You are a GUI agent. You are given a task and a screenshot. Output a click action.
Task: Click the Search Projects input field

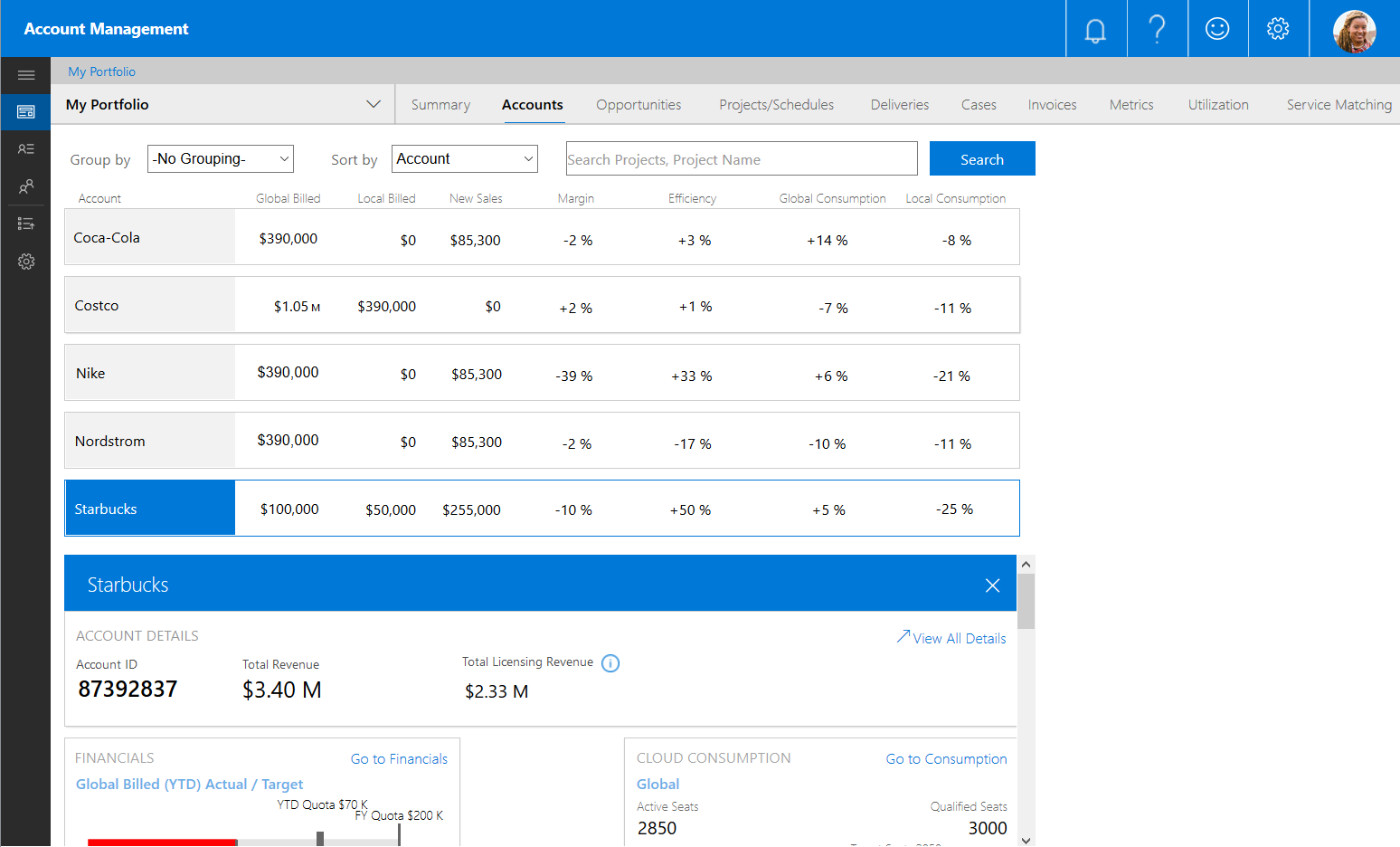click(x=742, y=159)
